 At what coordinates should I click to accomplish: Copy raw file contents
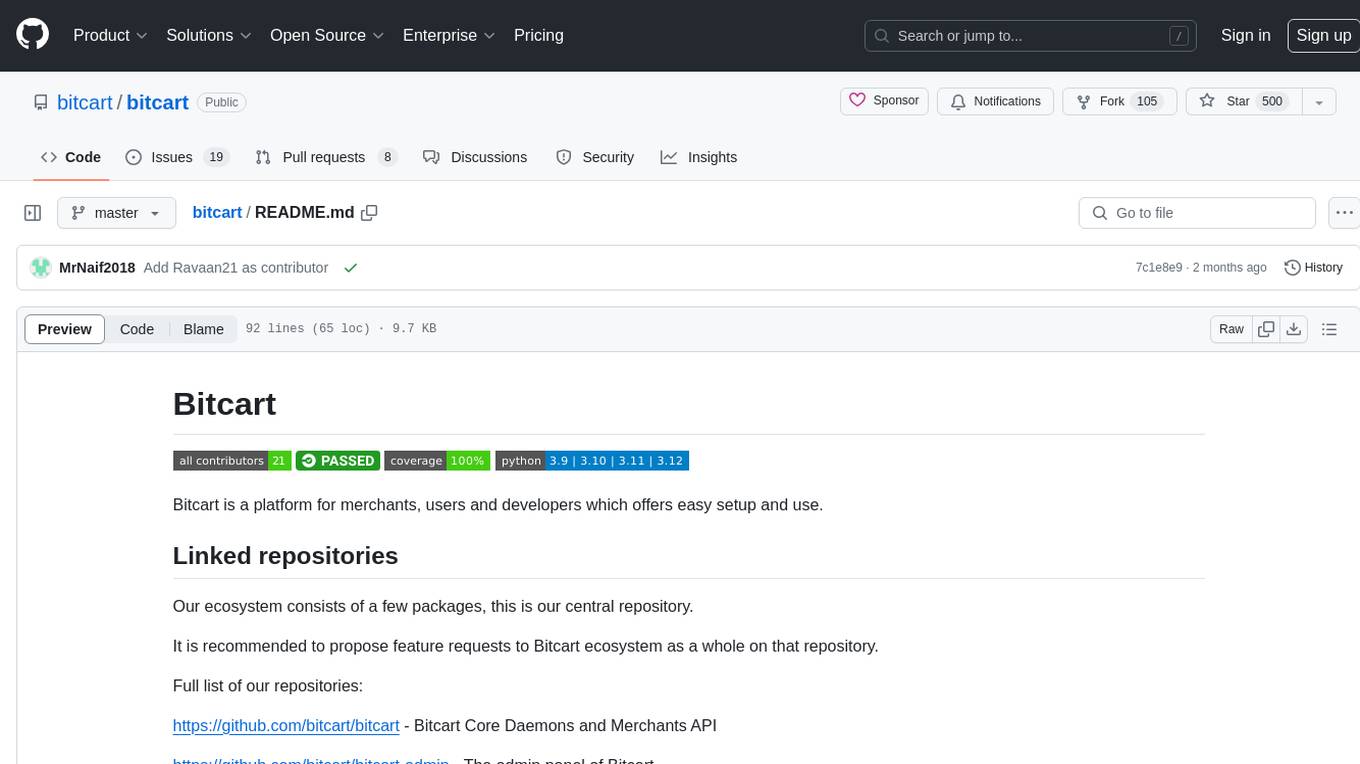(1266, 329)
